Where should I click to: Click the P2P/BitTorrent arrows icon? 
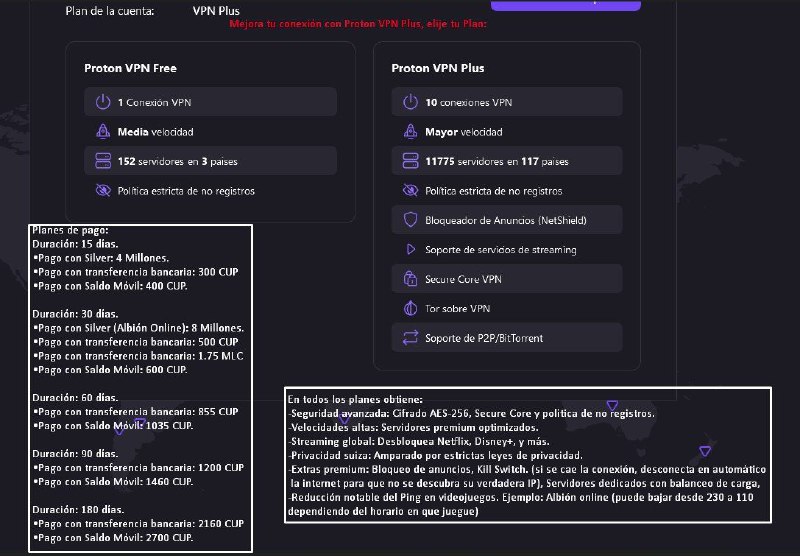pyautogui.click(x=411, y=338)
